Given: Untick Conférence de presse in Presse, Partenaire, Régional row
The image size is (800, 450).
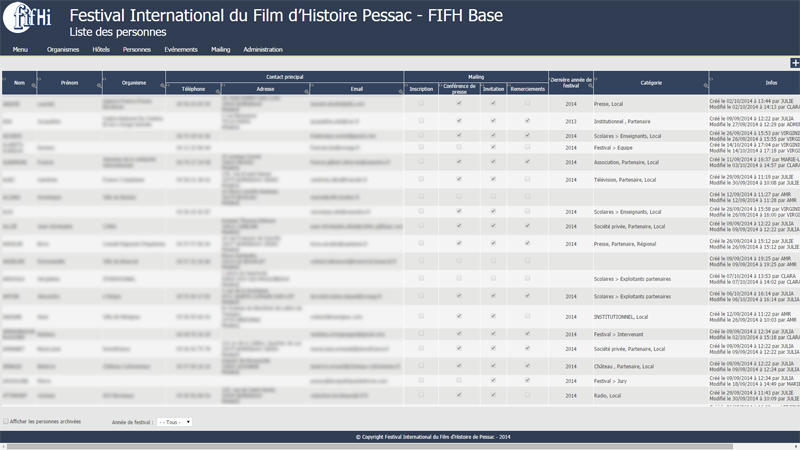Looking at the screenshot, I should point(459,243).
